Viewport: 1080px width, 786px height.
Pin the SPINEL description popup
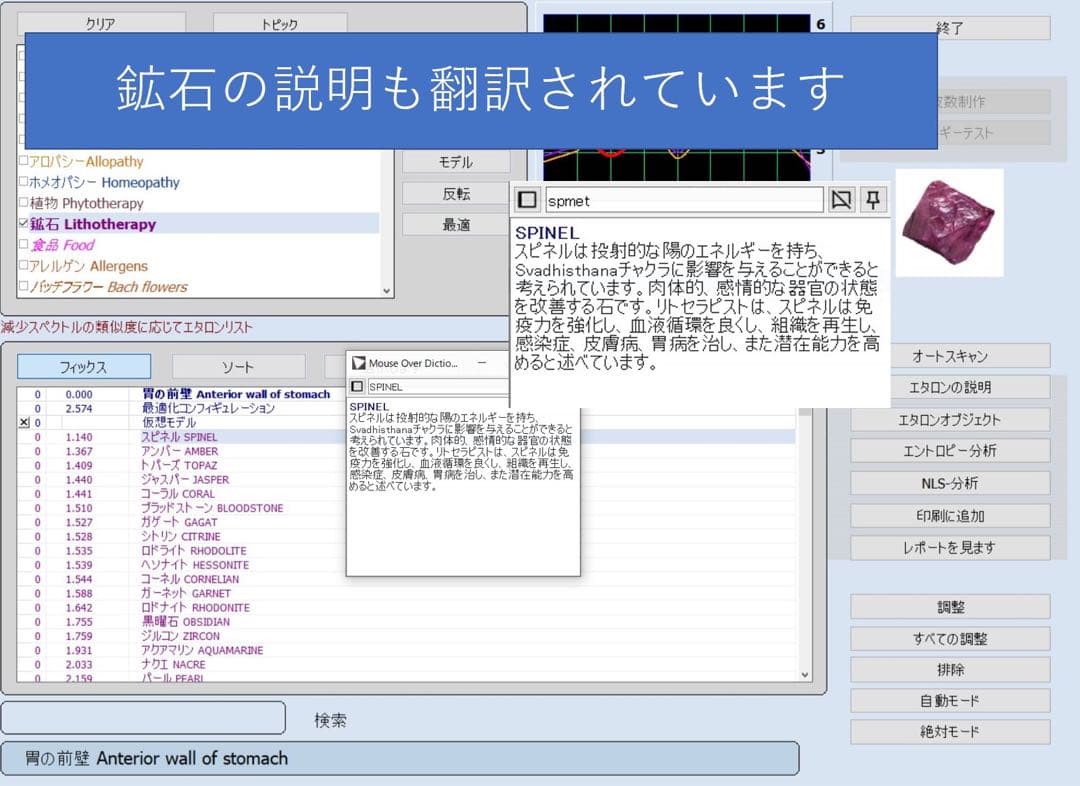tap(873, 199)
